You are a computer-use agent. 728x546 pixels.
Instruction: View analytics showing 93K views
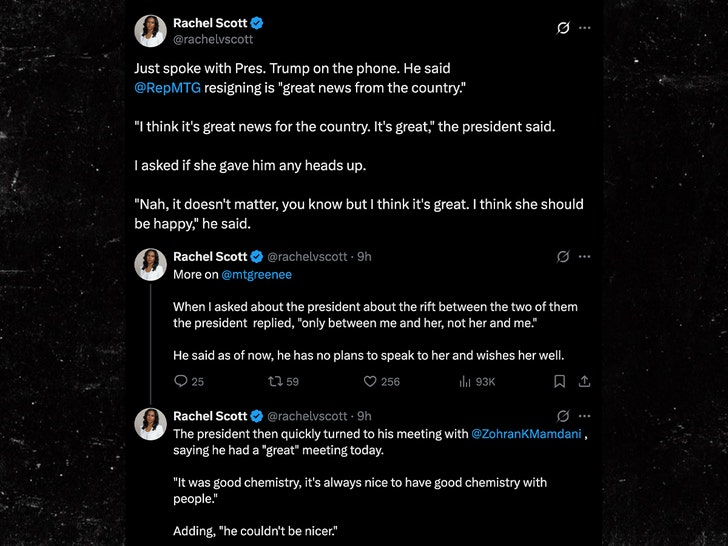coord(465,381)
